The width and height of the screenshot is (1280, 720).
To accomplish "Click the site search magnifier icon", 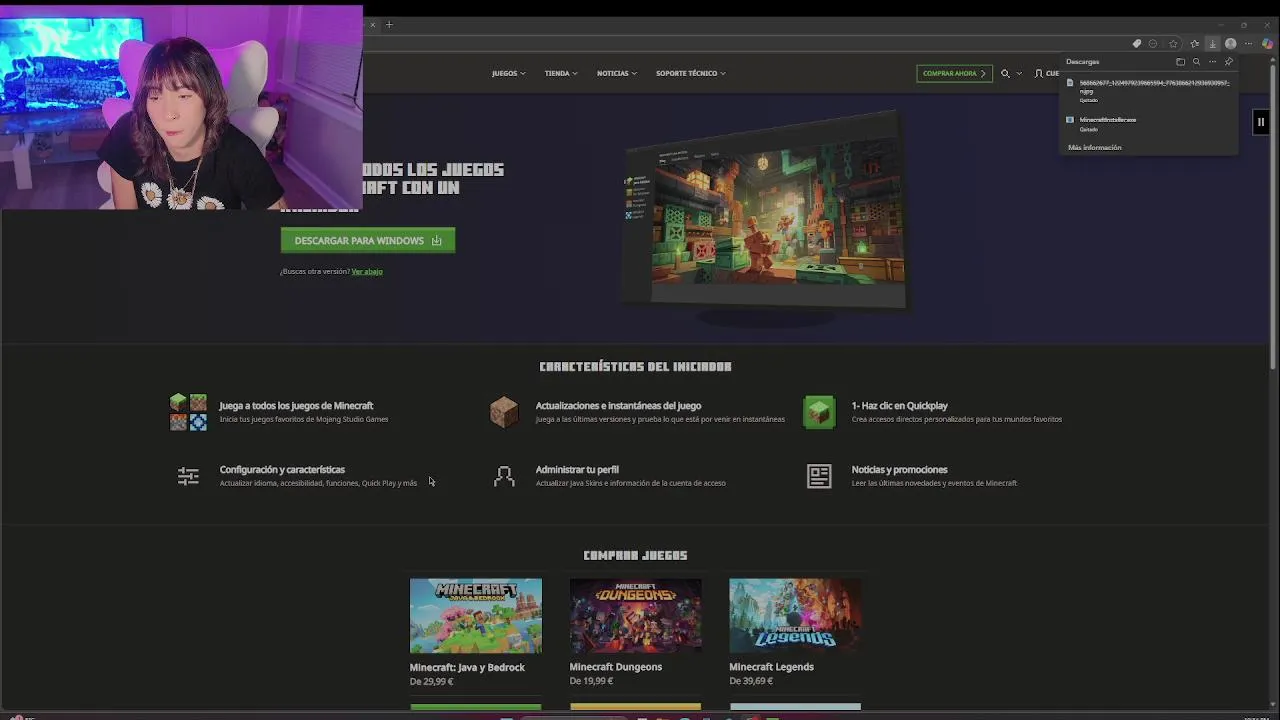I will [1005, 73].
